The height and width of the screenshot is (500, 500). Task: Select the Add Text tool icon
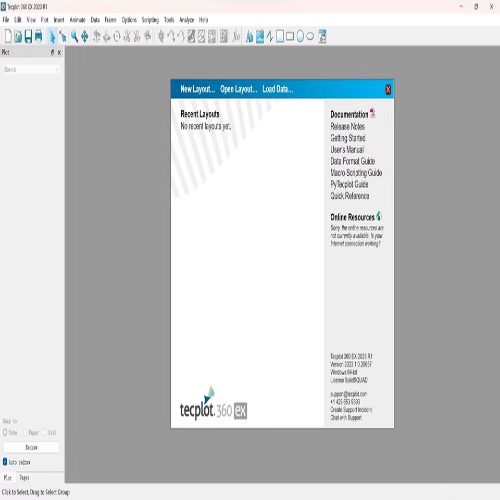coord(249,37)
